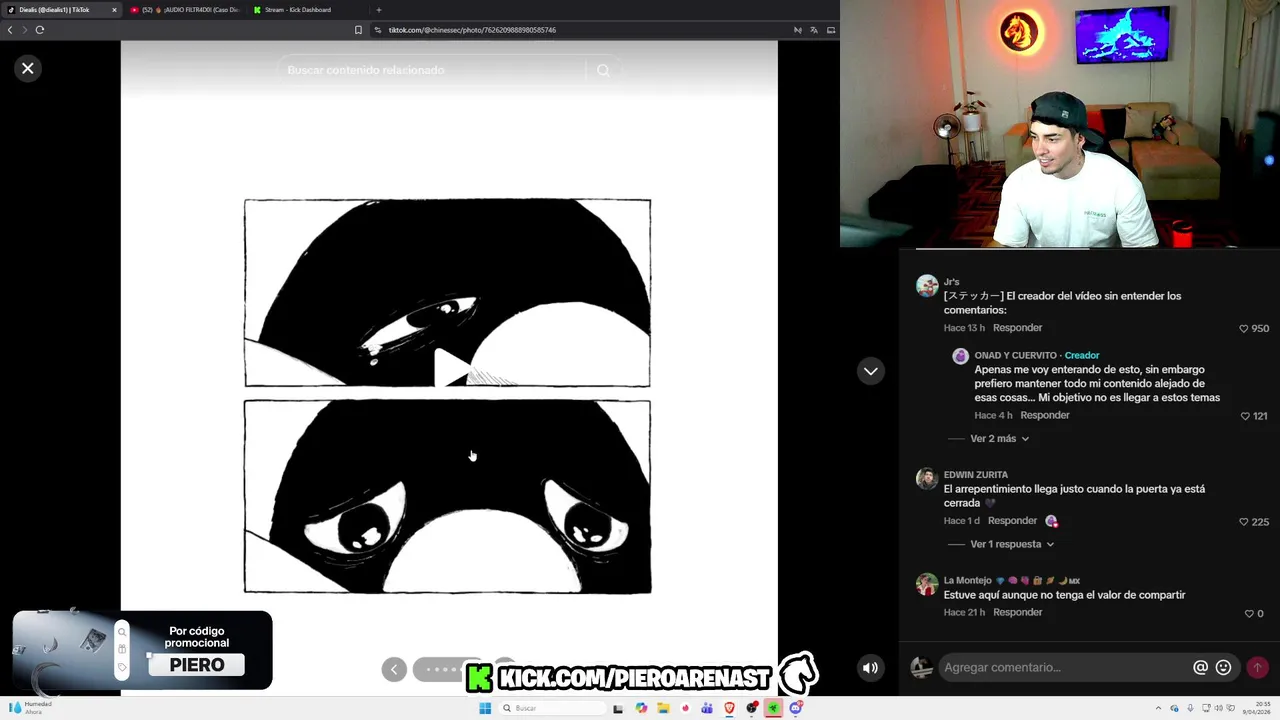
Task: Go to the next post using down chevron
Action: 871,371
